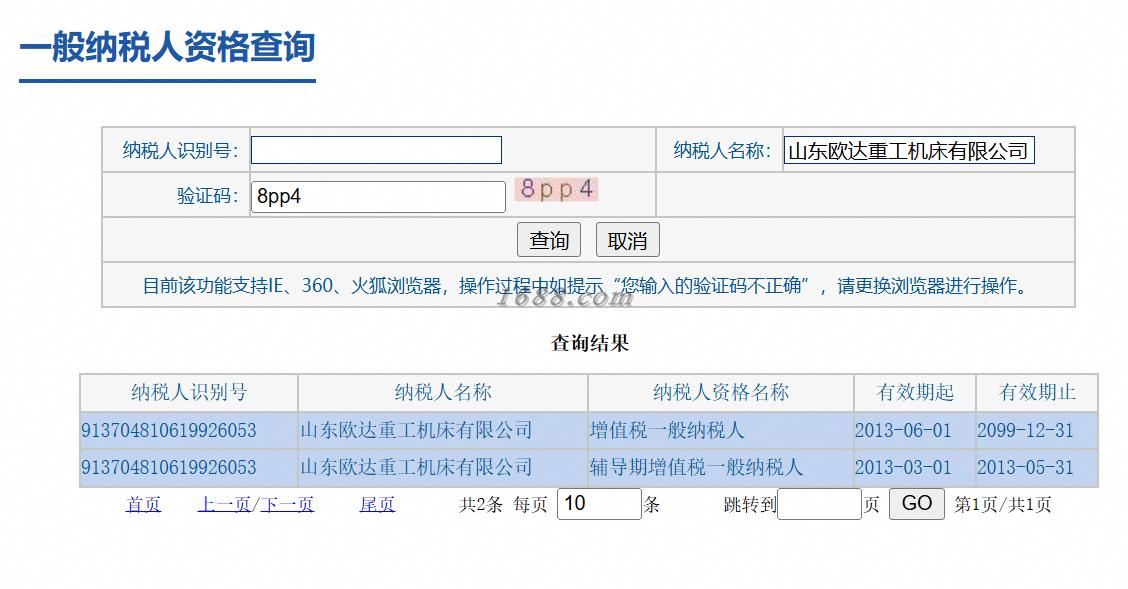The image size is (1128, 589).
Task: Click the 共2条 record count text
Action: click(481, 504)
